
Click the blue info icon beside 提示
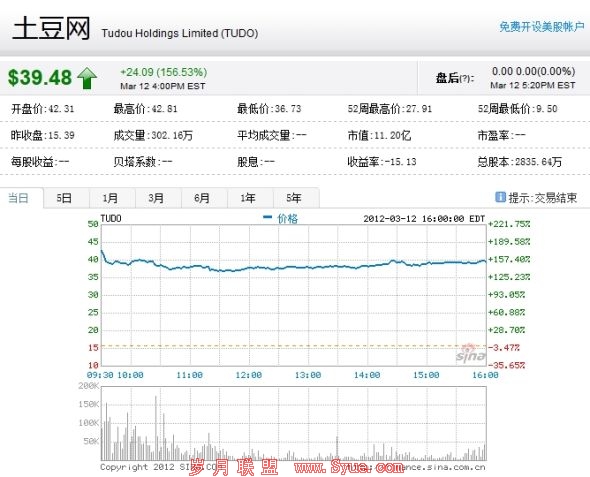(x=500, y=197)
